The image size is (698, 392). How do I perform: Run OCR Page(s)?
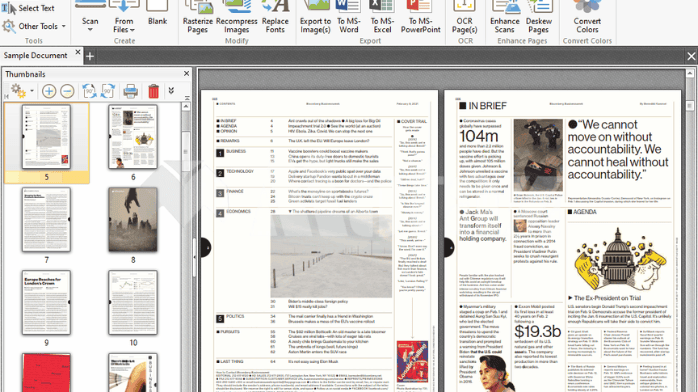464,18
